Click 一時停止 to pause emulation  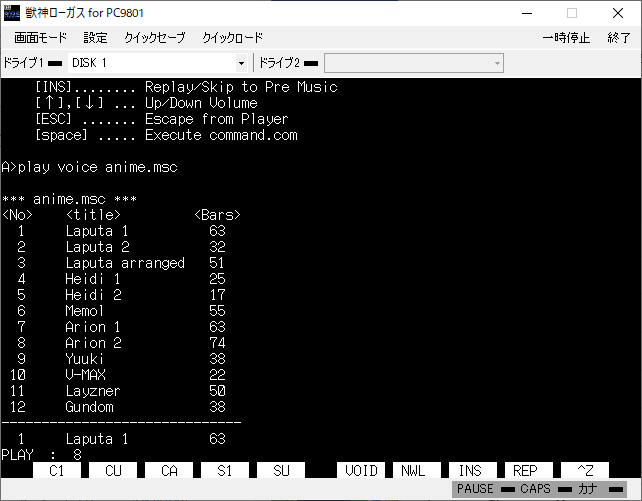566,38
